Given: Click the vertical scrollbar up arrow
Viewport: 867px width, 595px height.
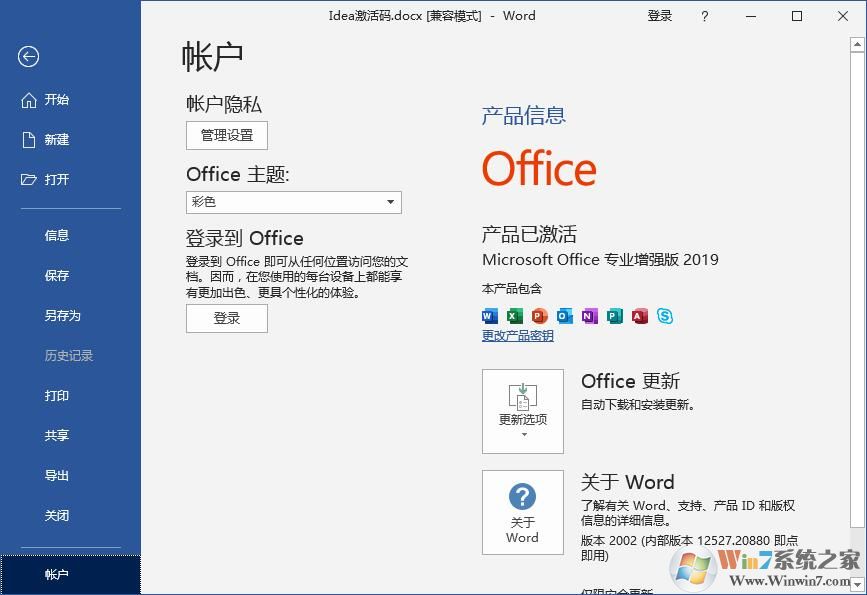Looking at the screenshot, I should pyautogui.click(x=855, y=43).
